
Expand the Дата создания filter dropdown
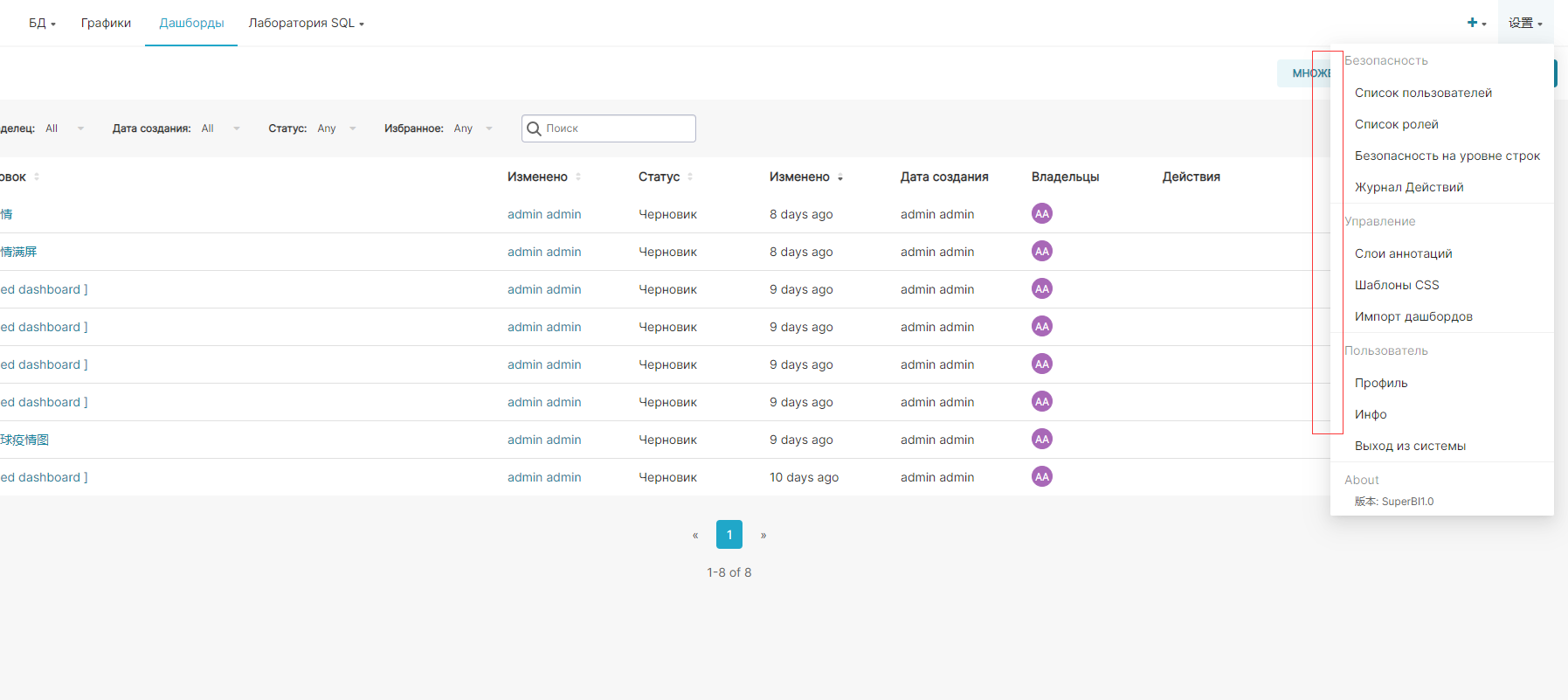[x=220, y=128]
